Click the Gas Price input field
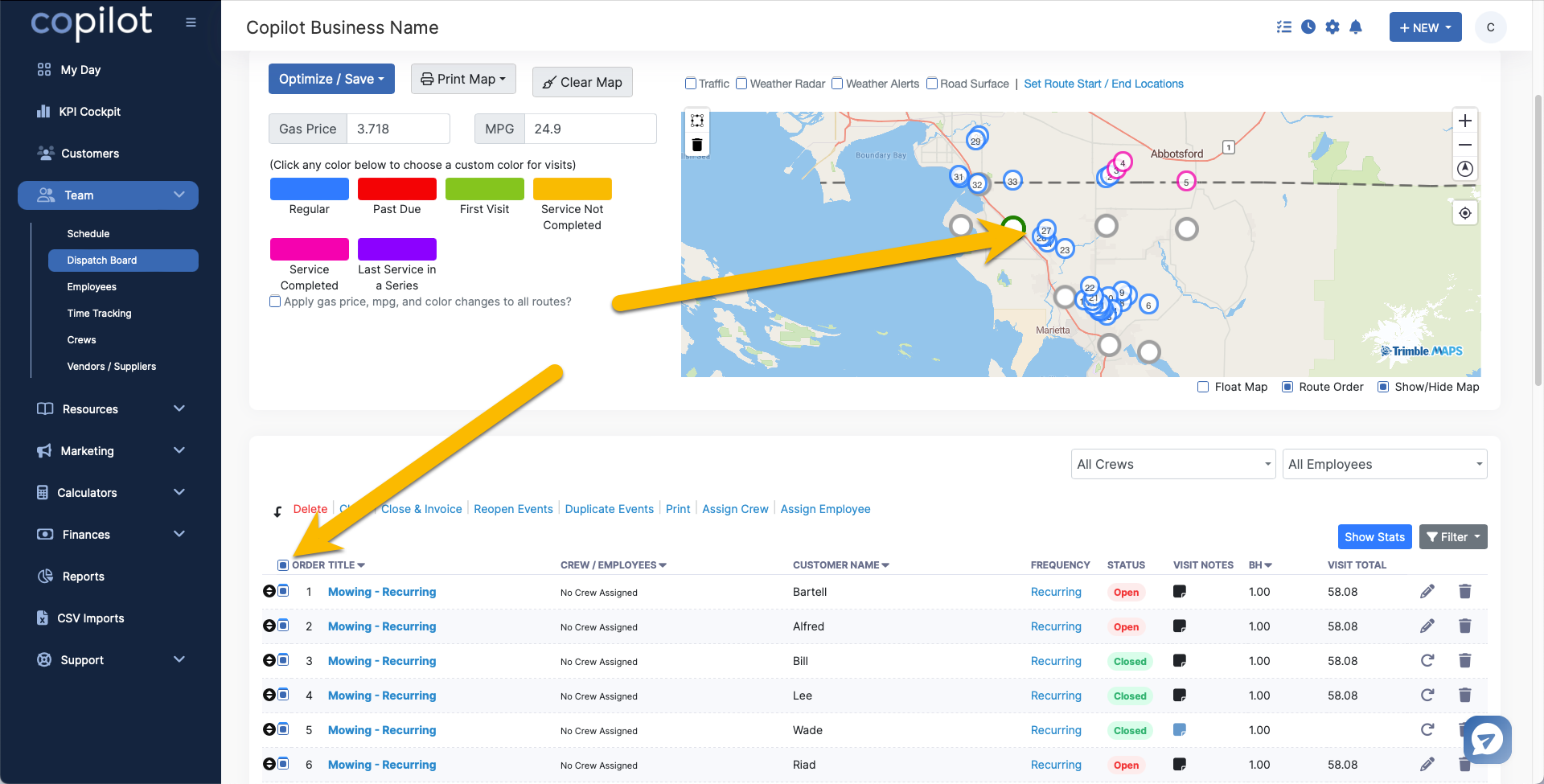1544x784 pixels. click(x=398, y=129)
